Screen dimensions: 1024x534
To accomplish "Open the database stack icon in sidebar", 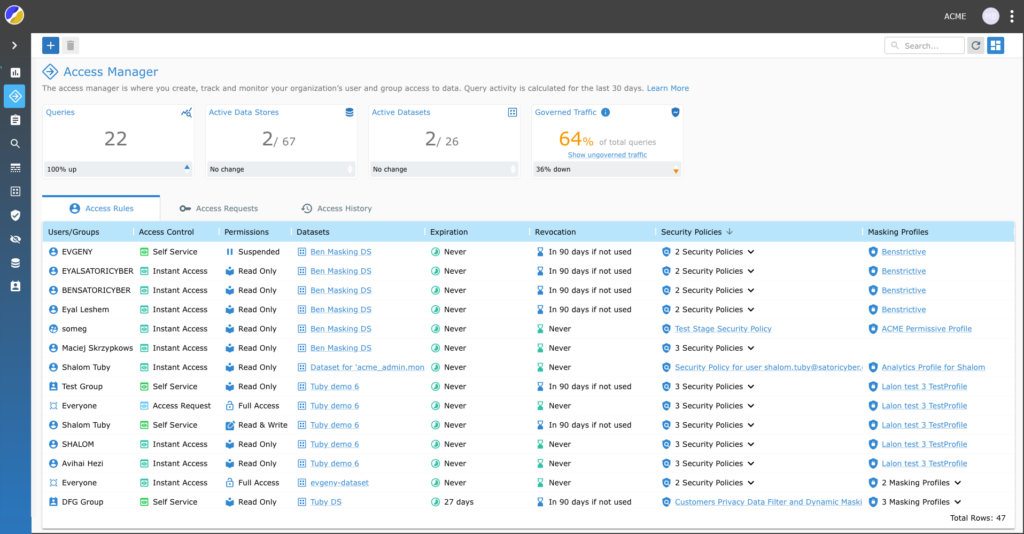I will [15, 263].
